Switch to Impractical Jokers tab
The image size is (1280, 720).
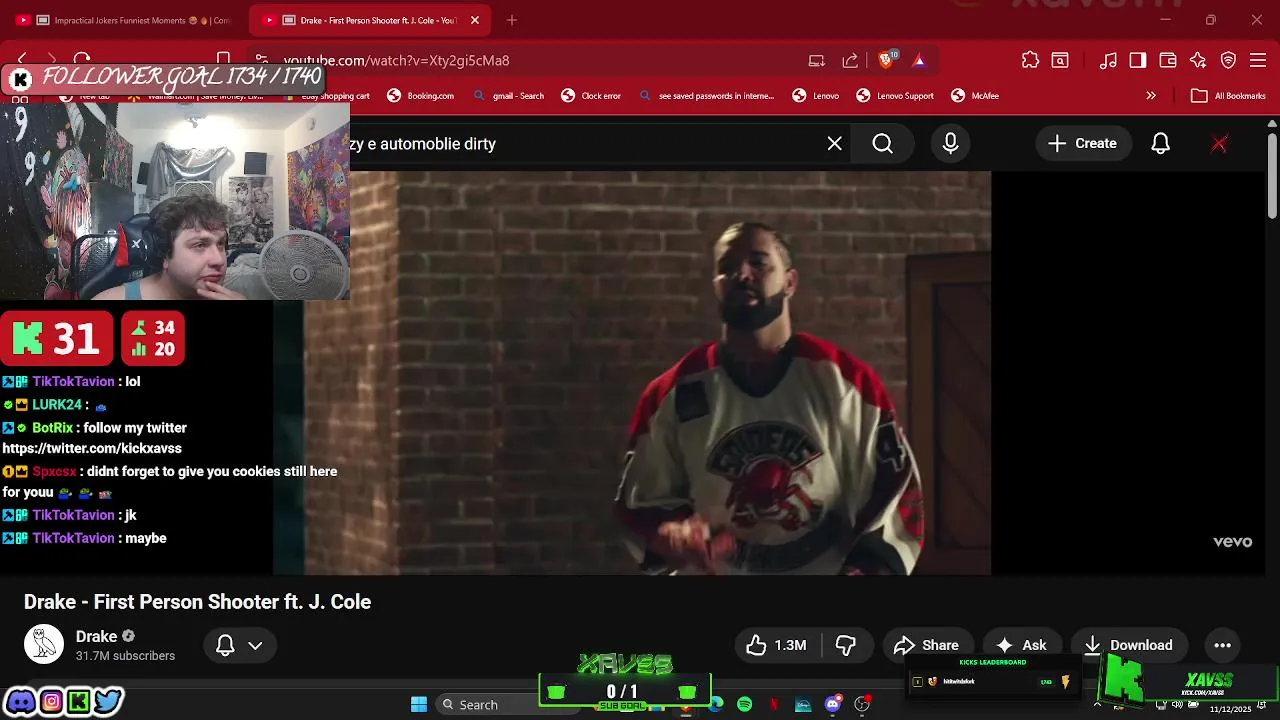132,20
